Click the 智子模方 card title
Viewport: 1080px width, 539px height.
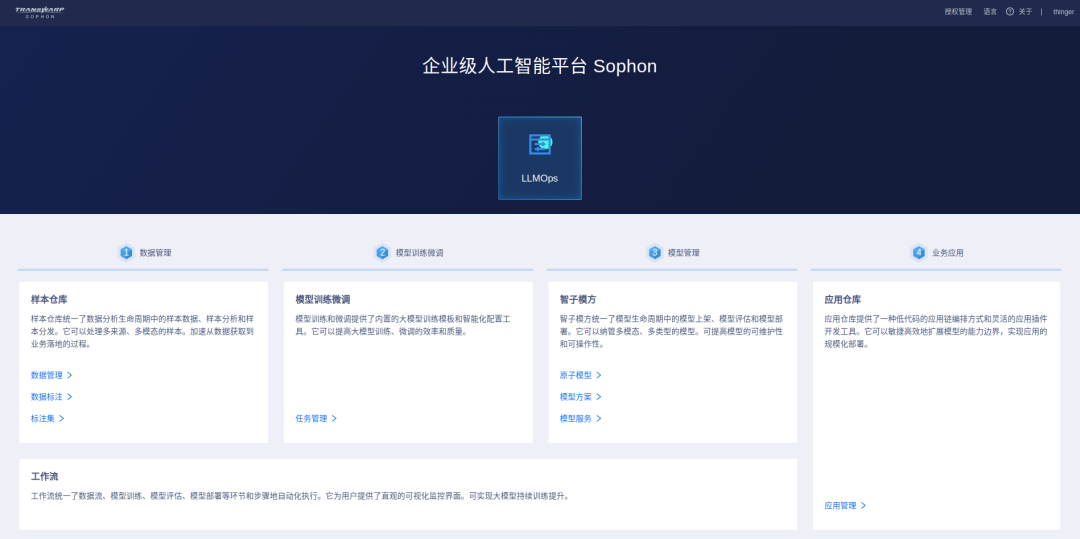coord(578,299)
